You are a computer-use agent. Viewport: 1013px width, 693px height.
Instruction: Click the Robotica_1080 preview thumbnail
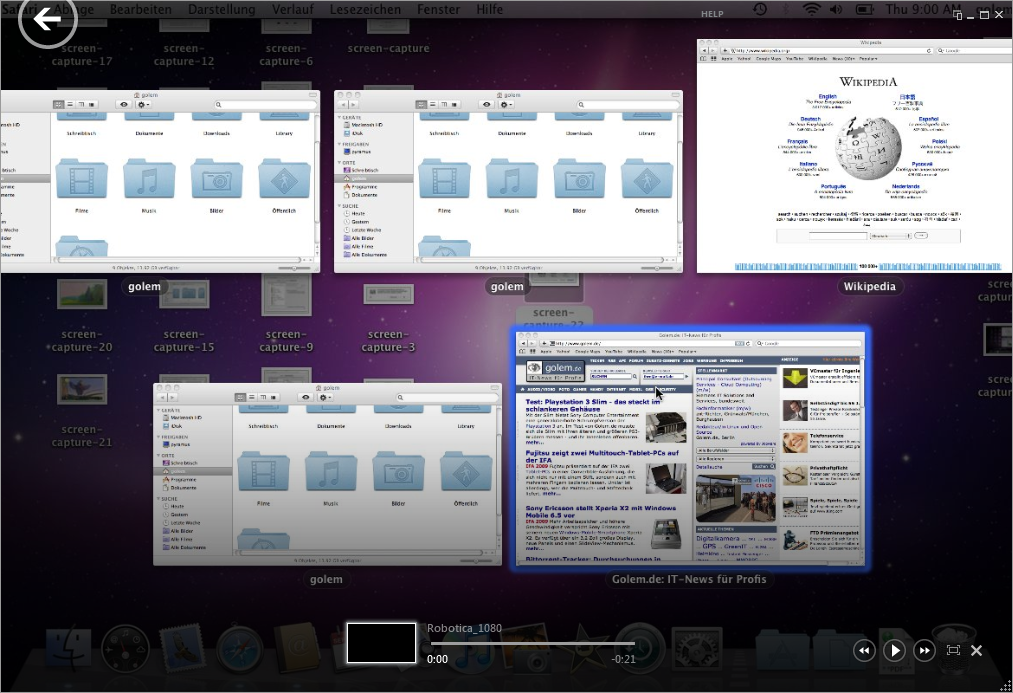click(x=381, y=642)
